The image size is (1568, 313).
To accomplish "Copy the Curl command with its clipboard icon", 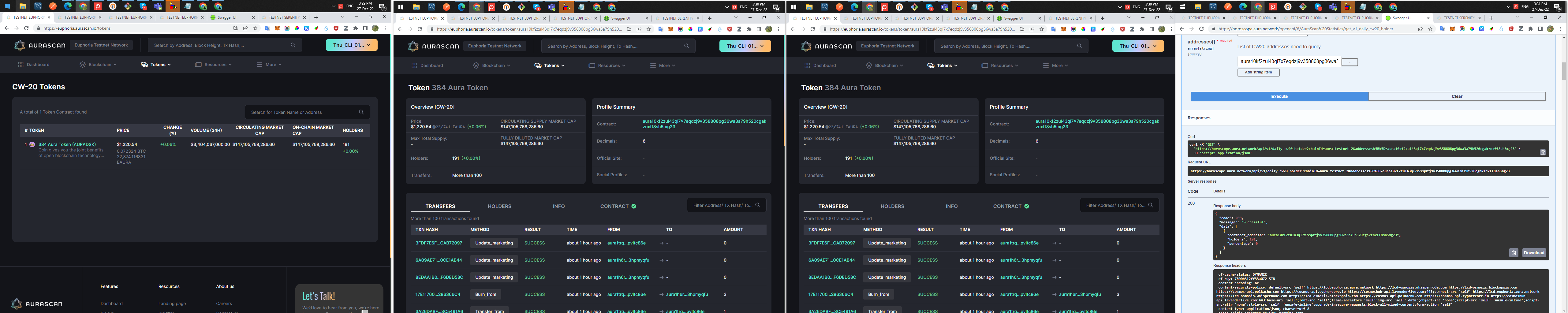I will coord(1542,152).
